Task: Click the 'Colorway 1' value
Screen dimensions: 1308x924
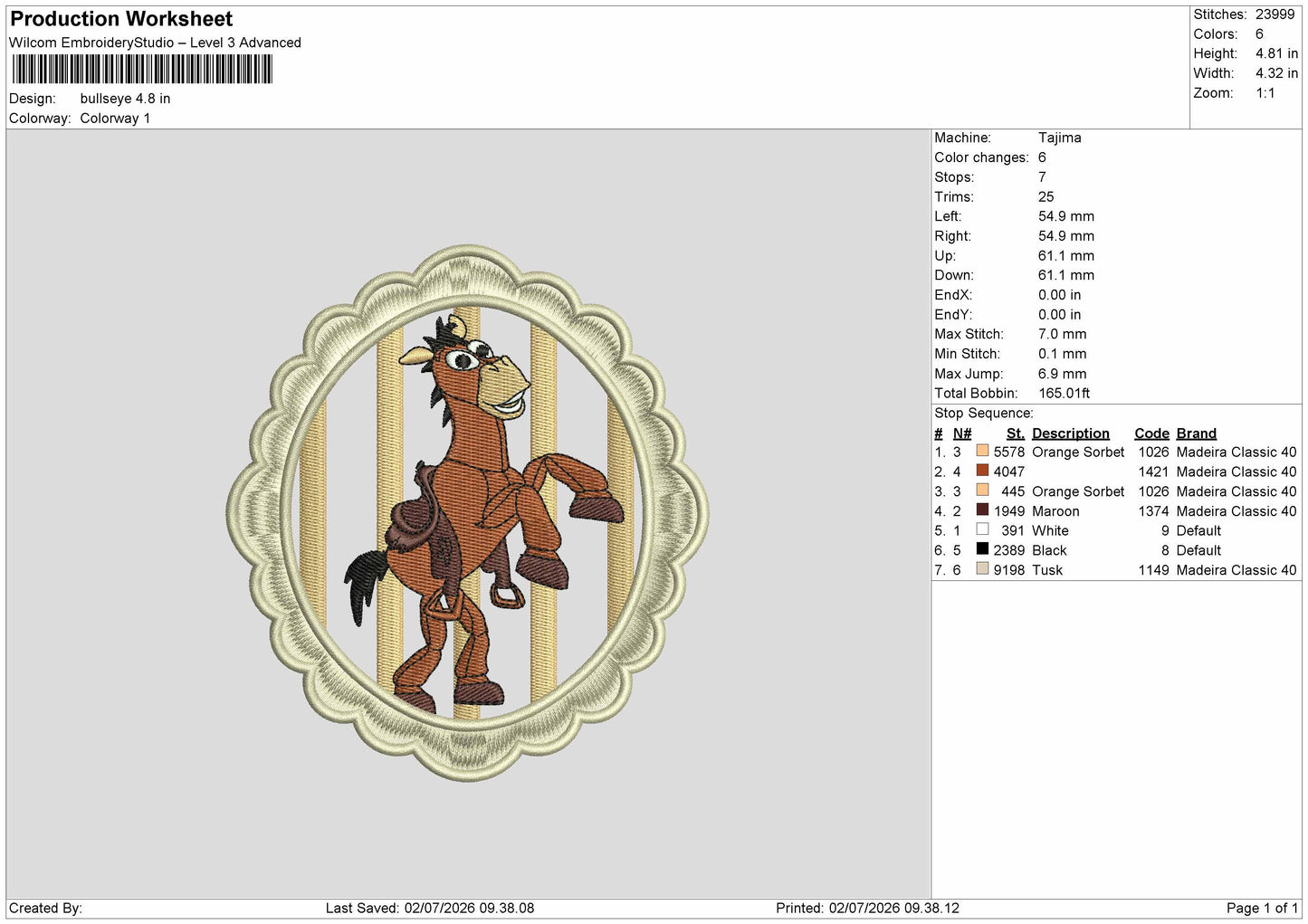Action: click(115, 119)
